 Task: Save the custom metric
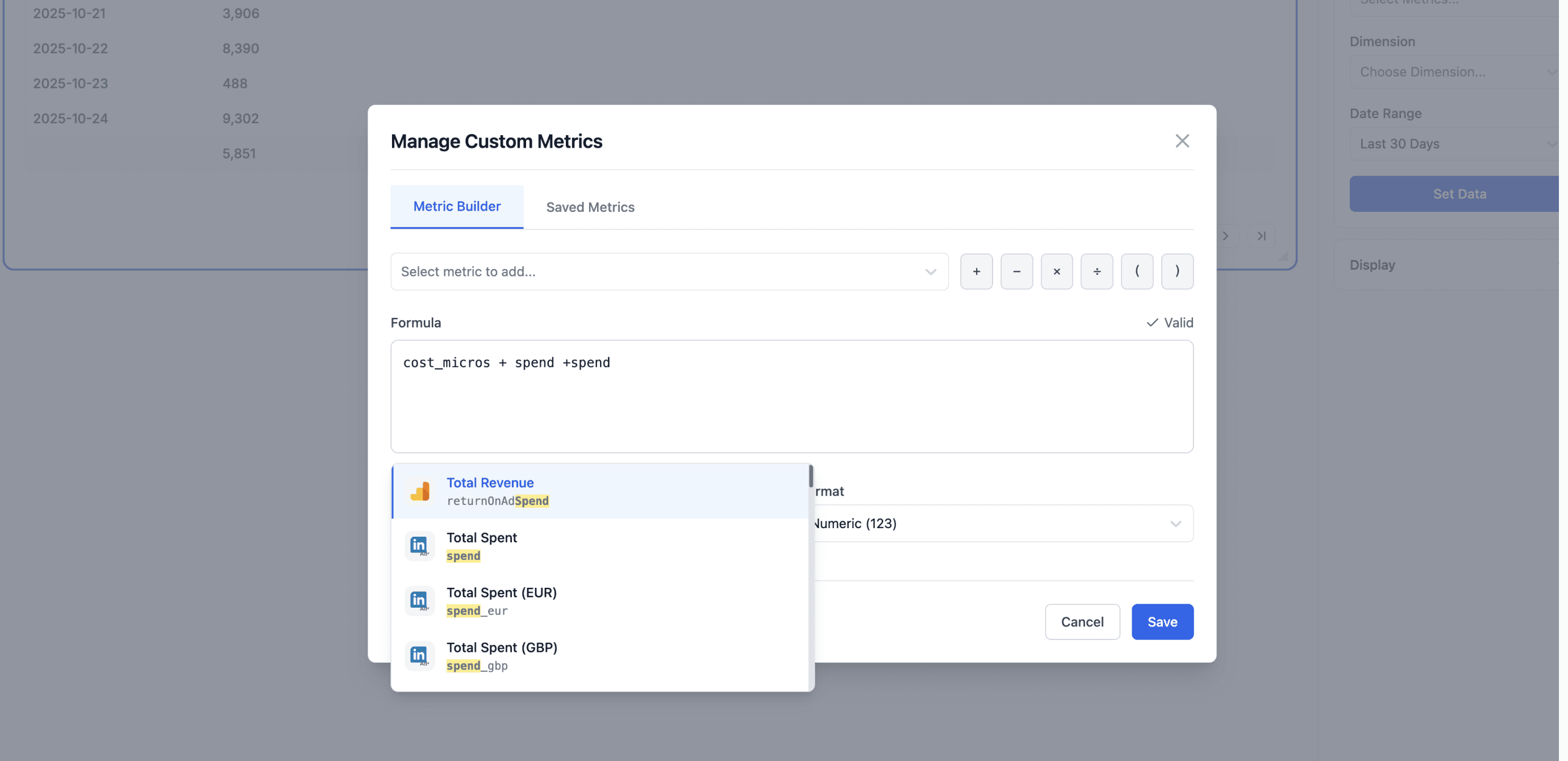pos(1161,622)
